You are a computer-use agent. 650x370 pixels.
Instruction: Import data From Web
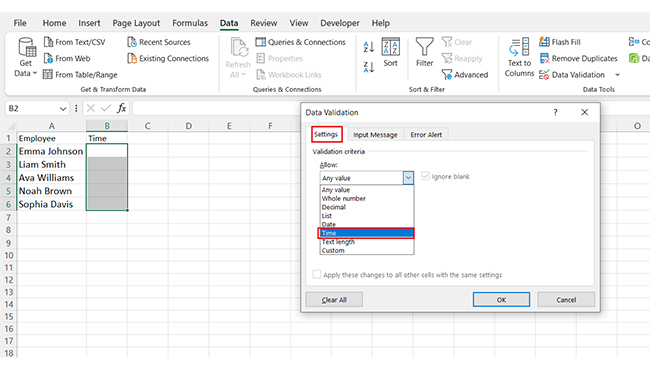pyautogui.click(x=67, y=58)
